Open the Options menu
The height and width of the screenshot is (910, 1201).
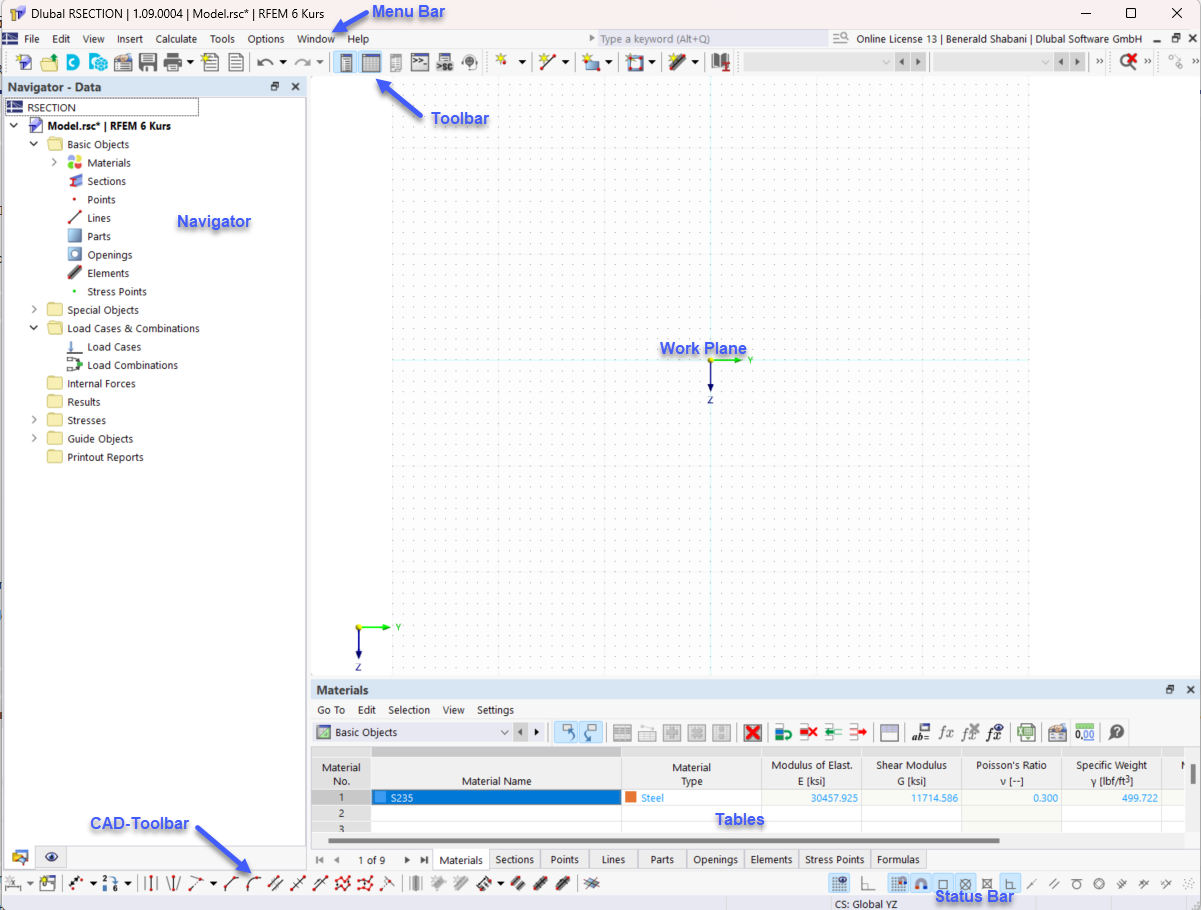click(x=266, y=39)
